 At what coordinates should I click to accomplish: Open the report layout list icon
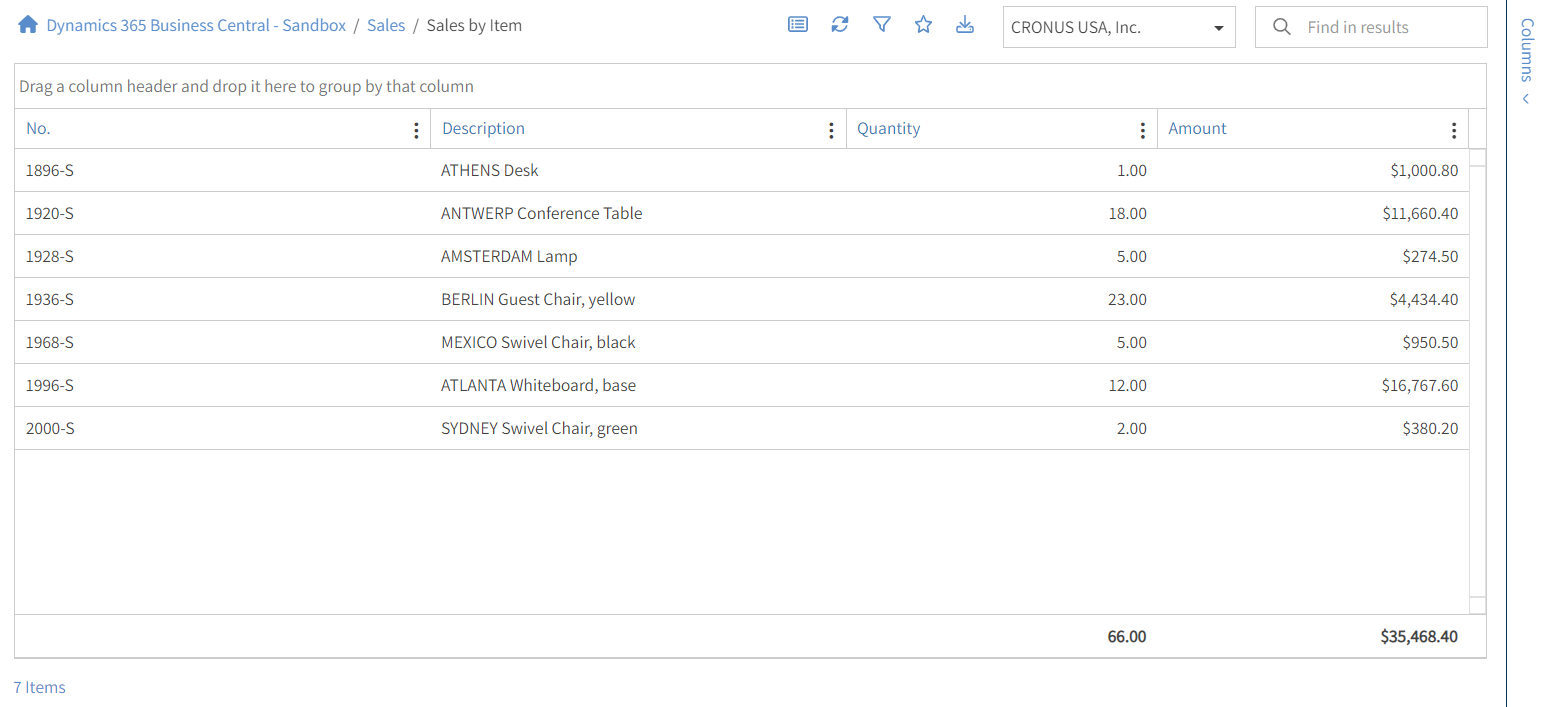[x=797, y=24]
